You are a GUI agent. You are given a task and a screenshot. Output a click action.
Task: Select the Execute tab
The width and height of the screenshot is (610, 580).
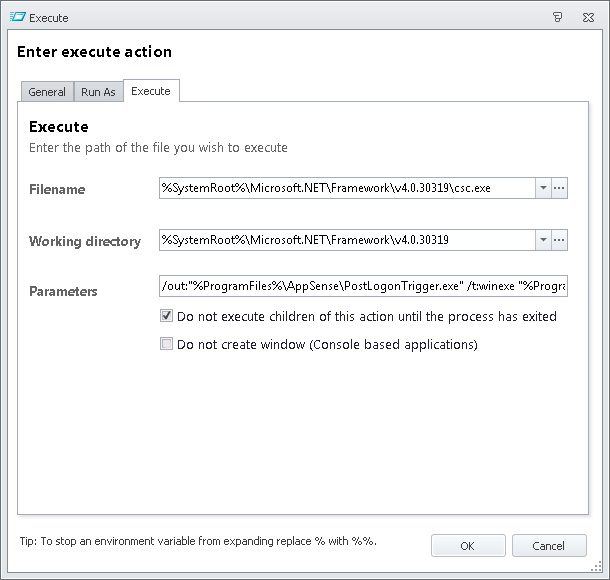(151, 91)
